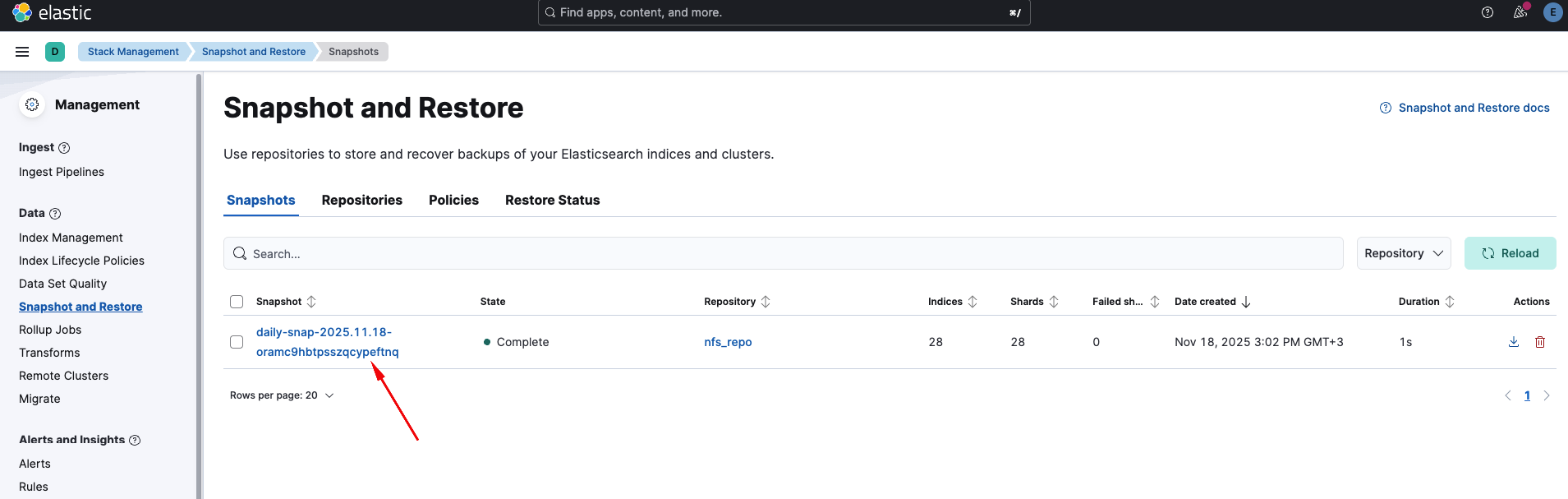
Task: Click the Elastic logo
Action: [52, 12]
